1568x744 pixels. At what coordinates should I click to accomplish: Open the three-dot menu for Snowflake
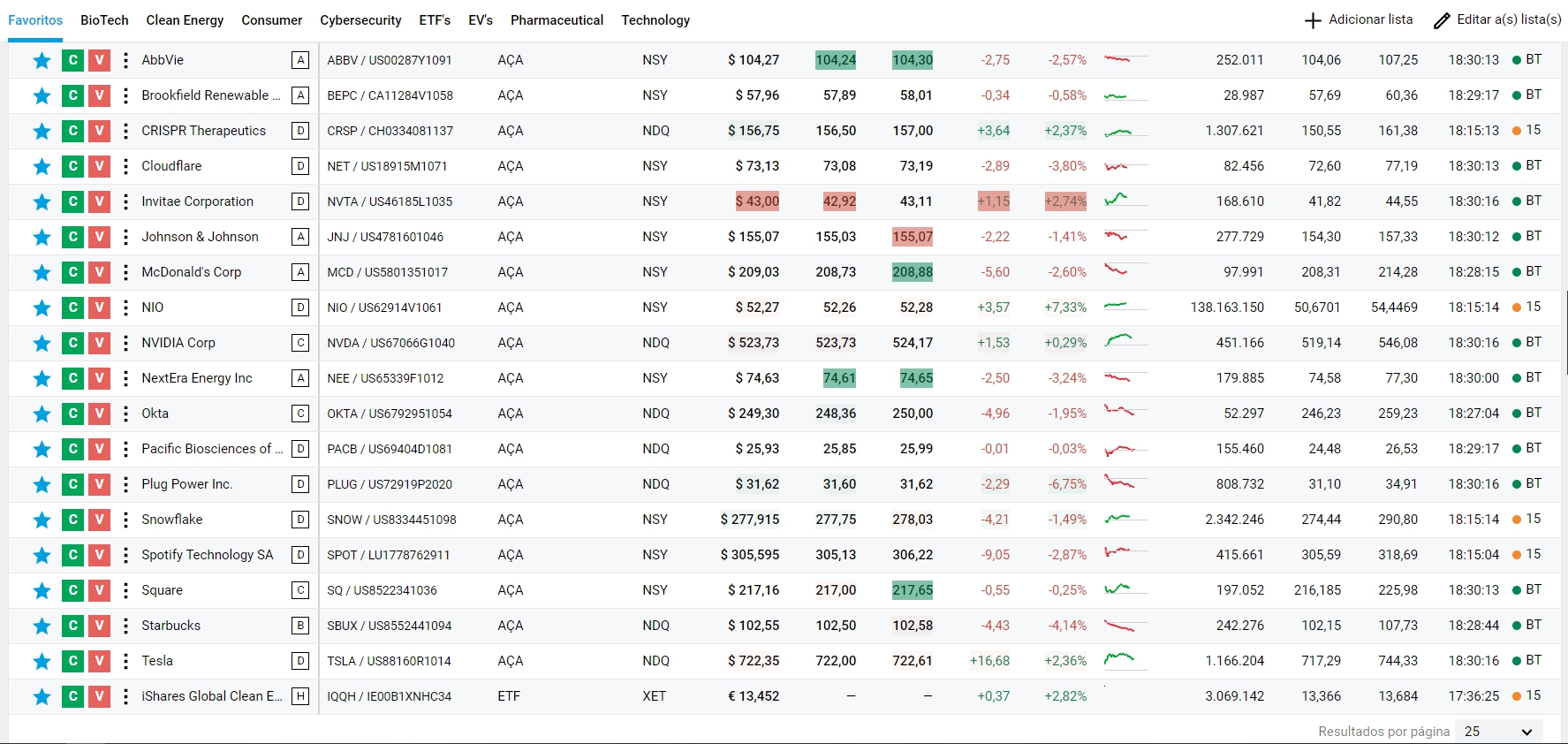(x=125, y=520)
